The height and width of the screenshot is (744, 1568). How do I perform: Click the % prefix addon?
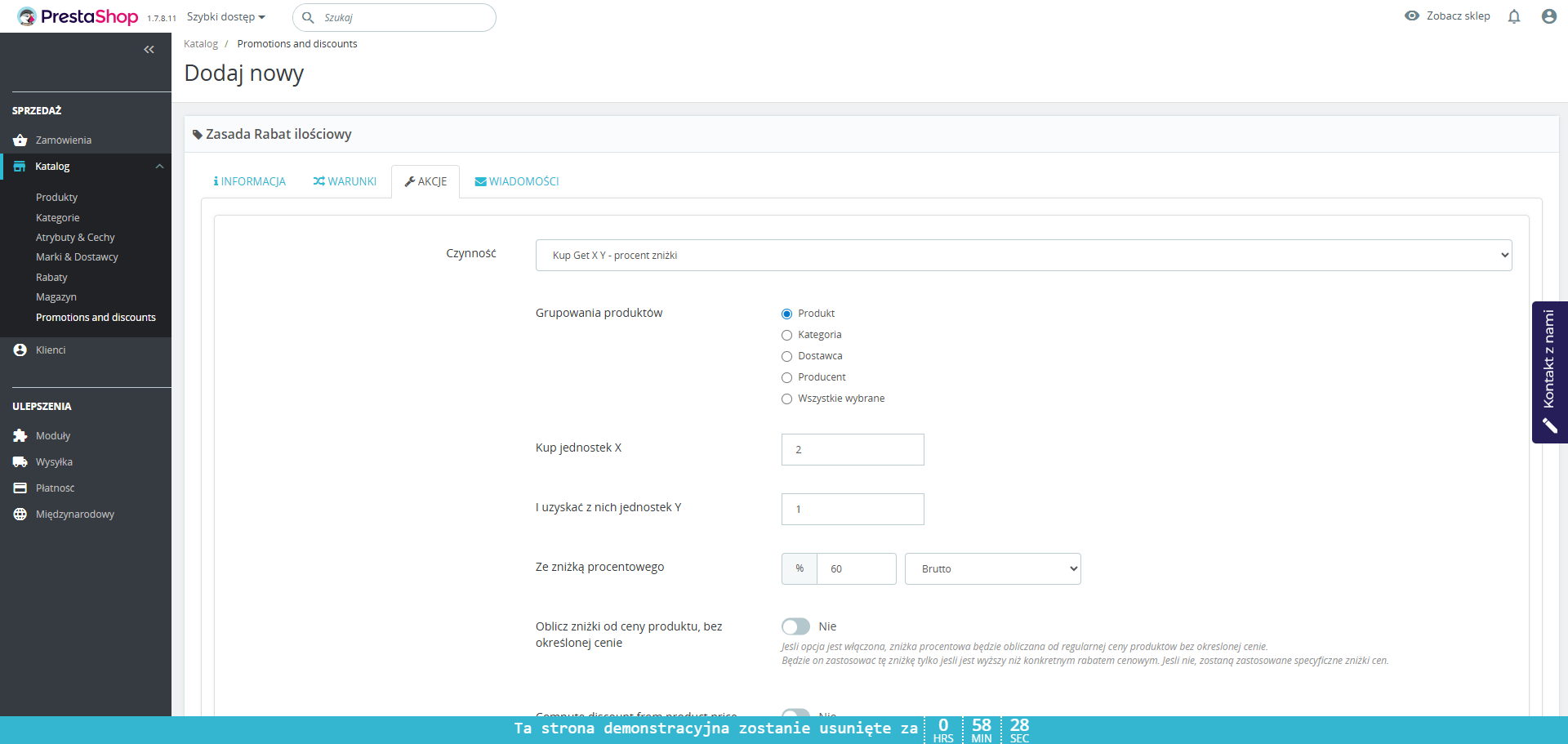[800, 568]
